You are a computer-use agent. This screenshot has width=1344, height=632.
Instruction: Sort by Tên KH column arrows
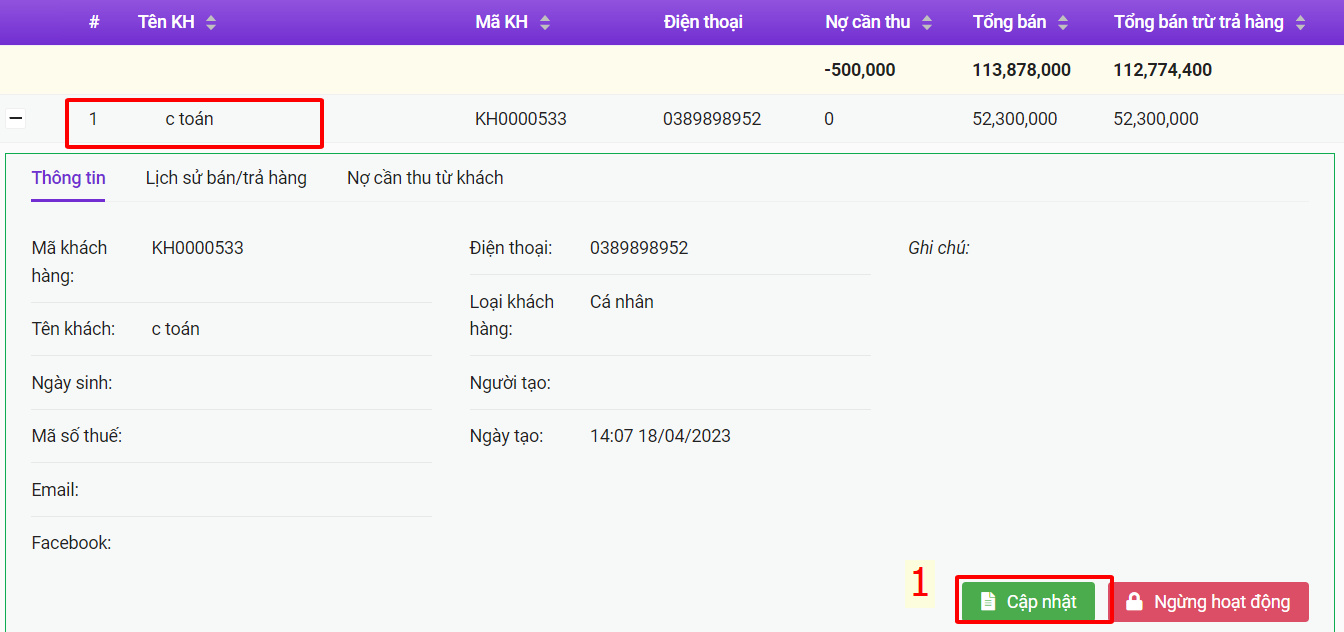pos(211,22)
